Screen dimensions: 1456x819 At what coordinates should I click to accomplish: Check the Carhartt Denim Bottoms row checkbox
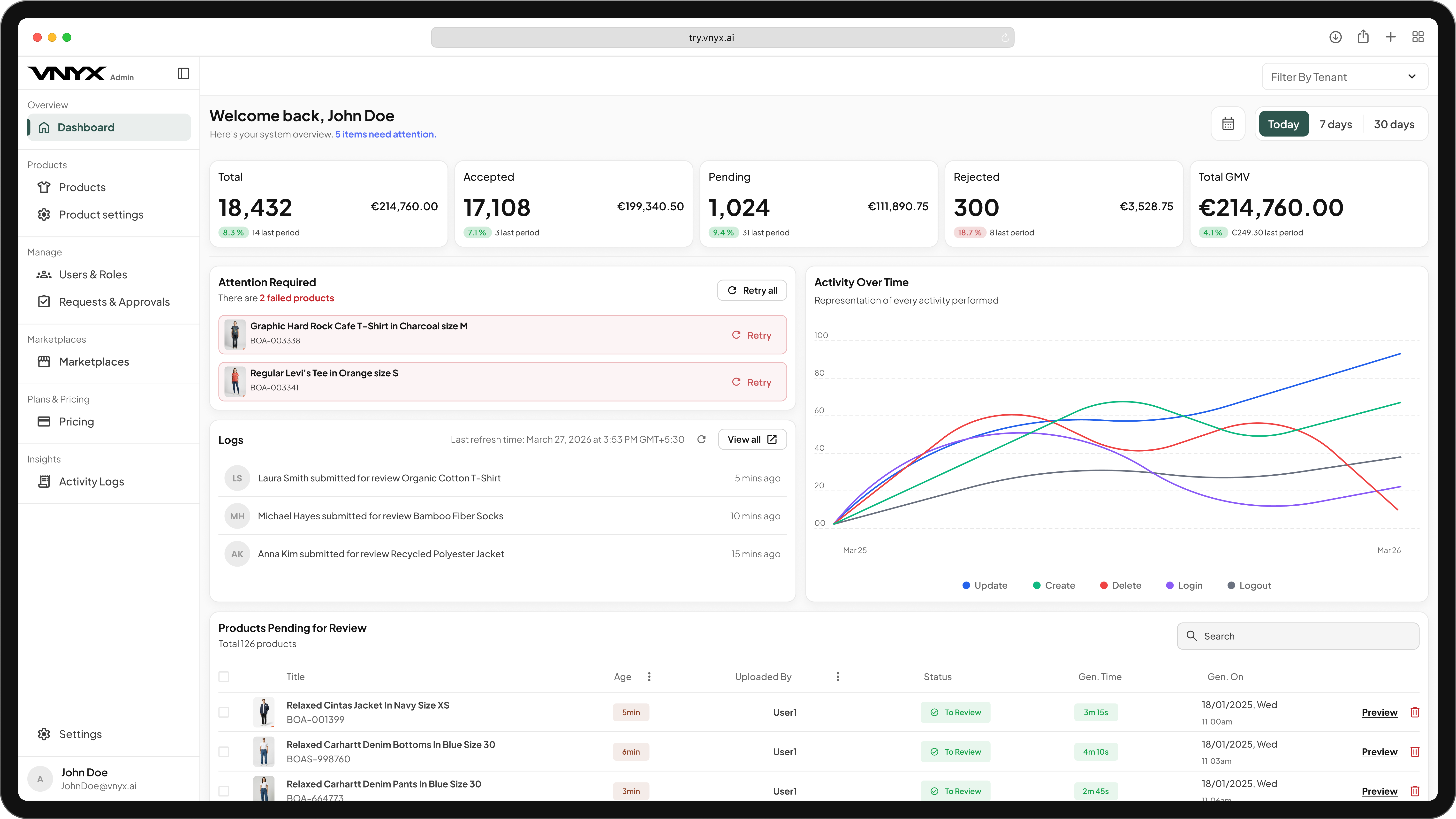[x=224, y=752]
